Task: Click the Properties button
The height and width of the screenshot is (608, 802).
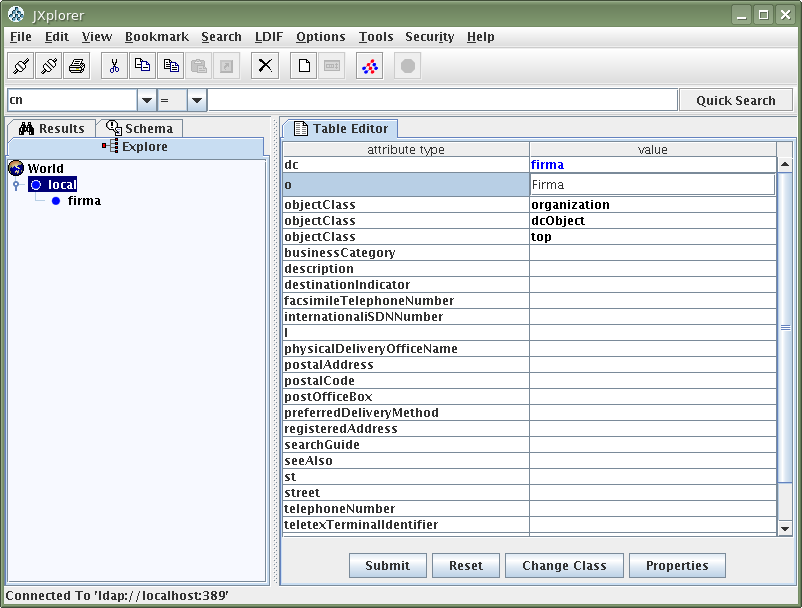Action: click(x=677, y=566)
